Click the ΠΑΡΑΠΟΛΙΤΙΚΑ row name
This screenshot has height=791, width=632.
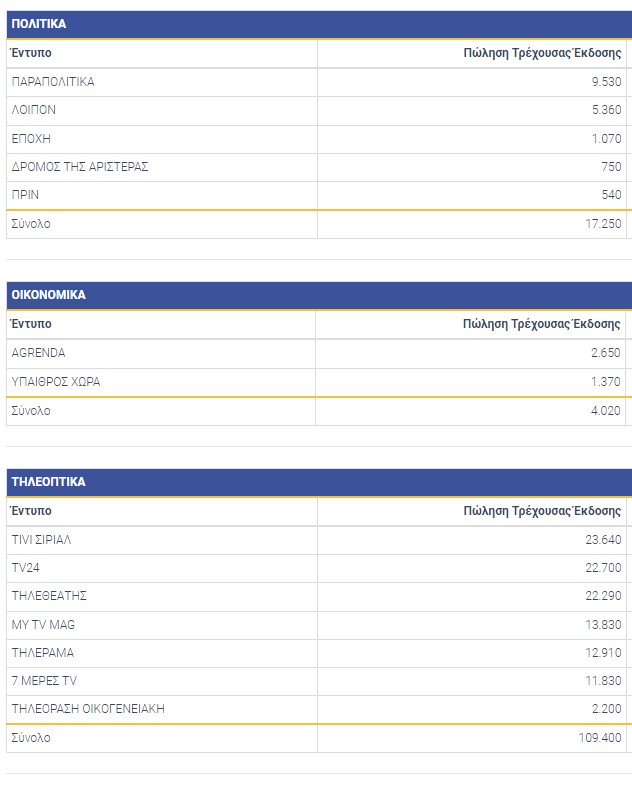click(53, 82)
